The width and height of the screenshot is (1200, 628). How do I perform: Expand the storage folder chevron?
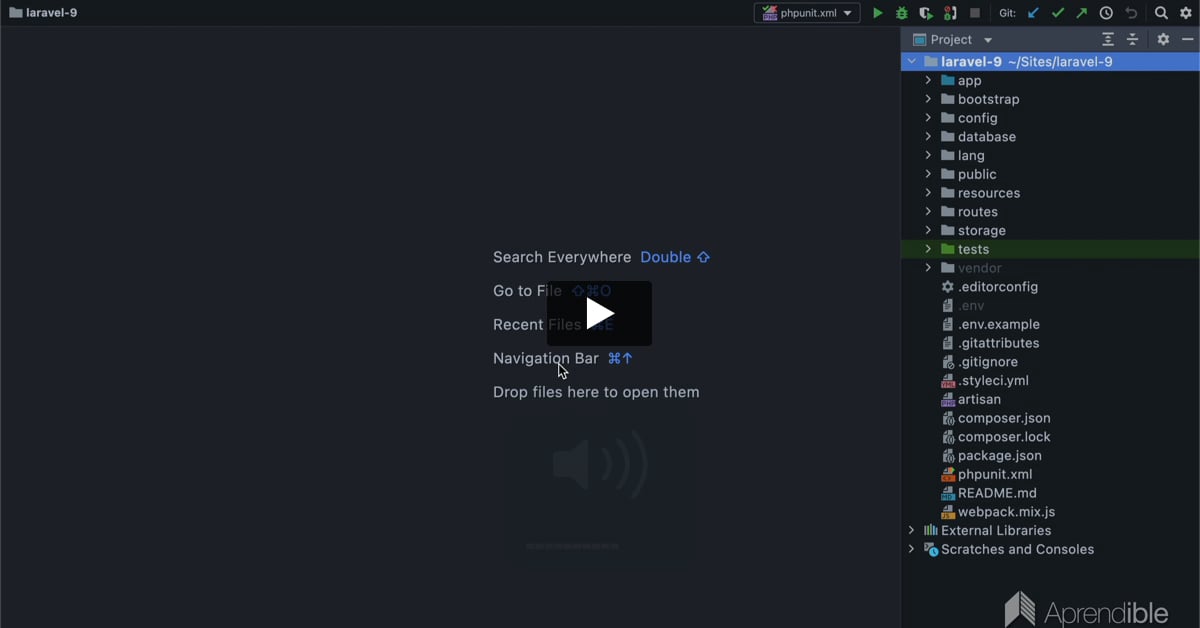click(x=928, y=230)
